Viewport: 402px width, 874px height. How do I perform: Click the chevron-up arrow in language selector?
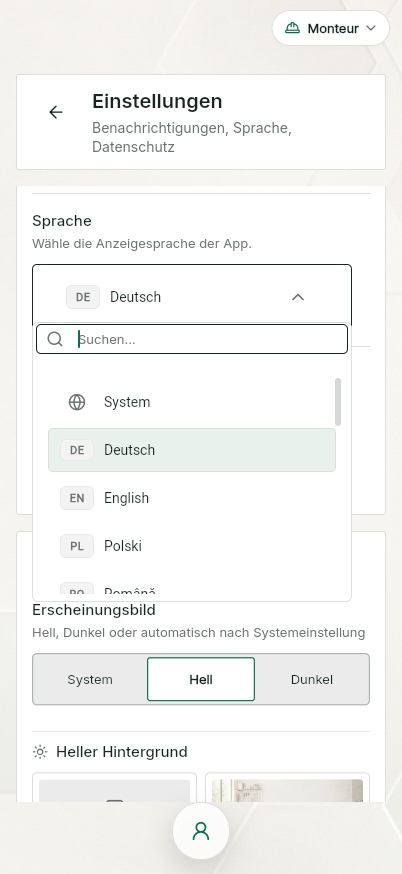pos(298,297)
